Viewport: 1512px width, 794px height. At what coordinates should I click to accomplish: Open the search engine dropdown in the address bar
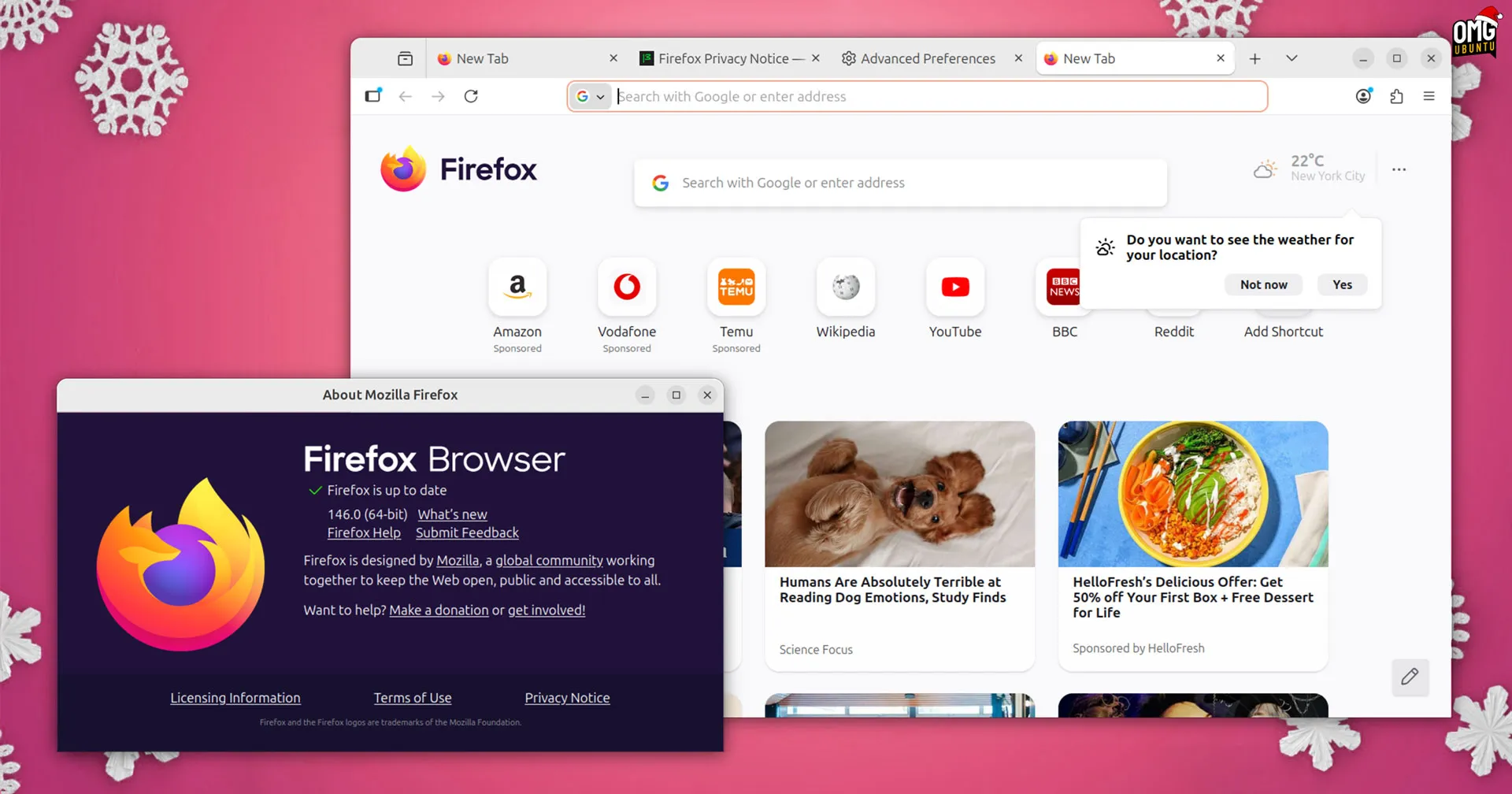click(591, 96)
